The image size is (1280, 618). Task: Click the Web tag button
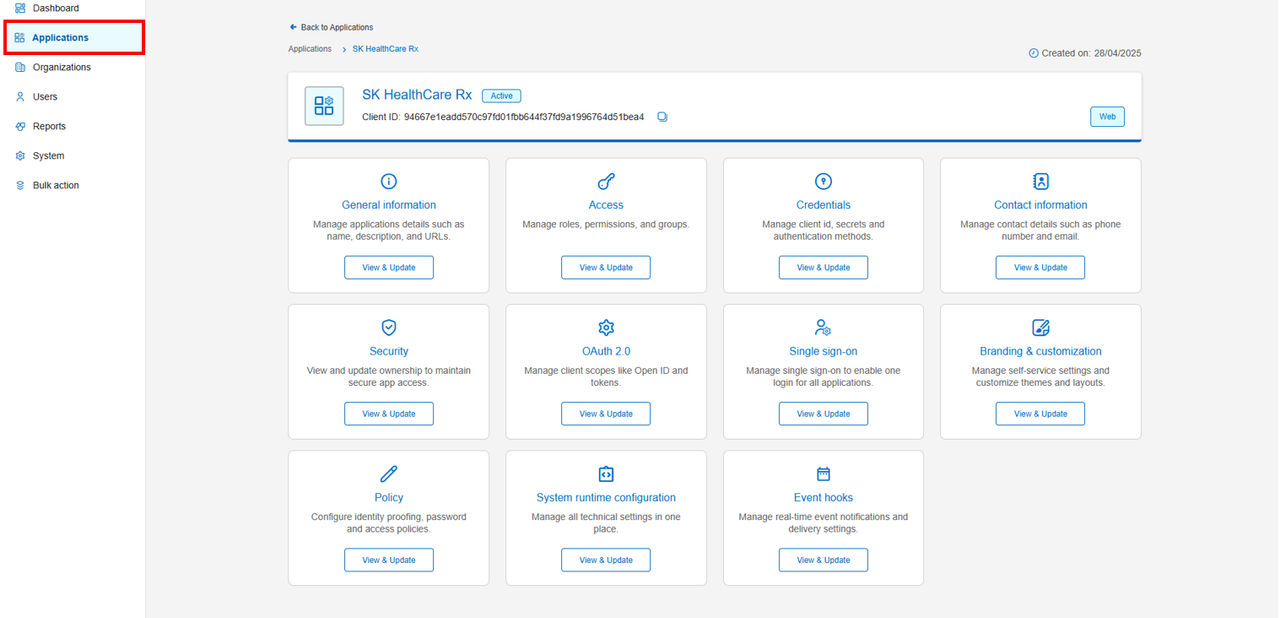pos(1107,117)
